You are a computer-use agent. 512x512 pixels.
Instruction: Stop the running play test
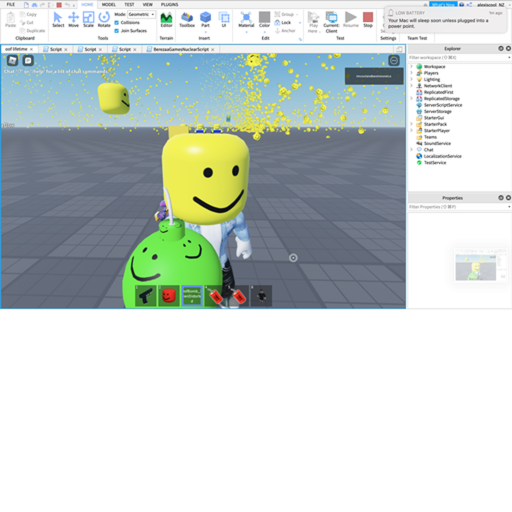pyautogui.click(x=368, y=20)
